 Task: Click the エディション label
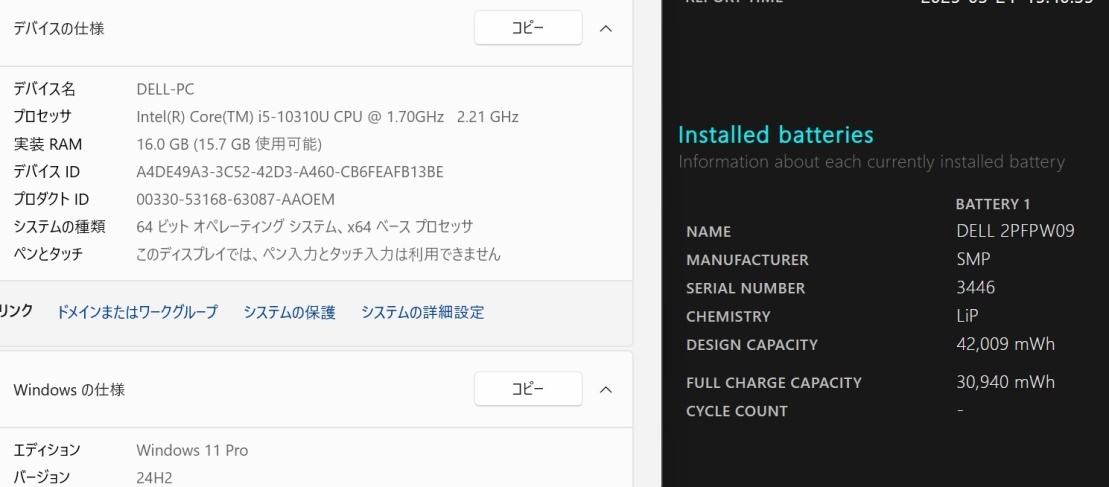[x=47, y=450]
